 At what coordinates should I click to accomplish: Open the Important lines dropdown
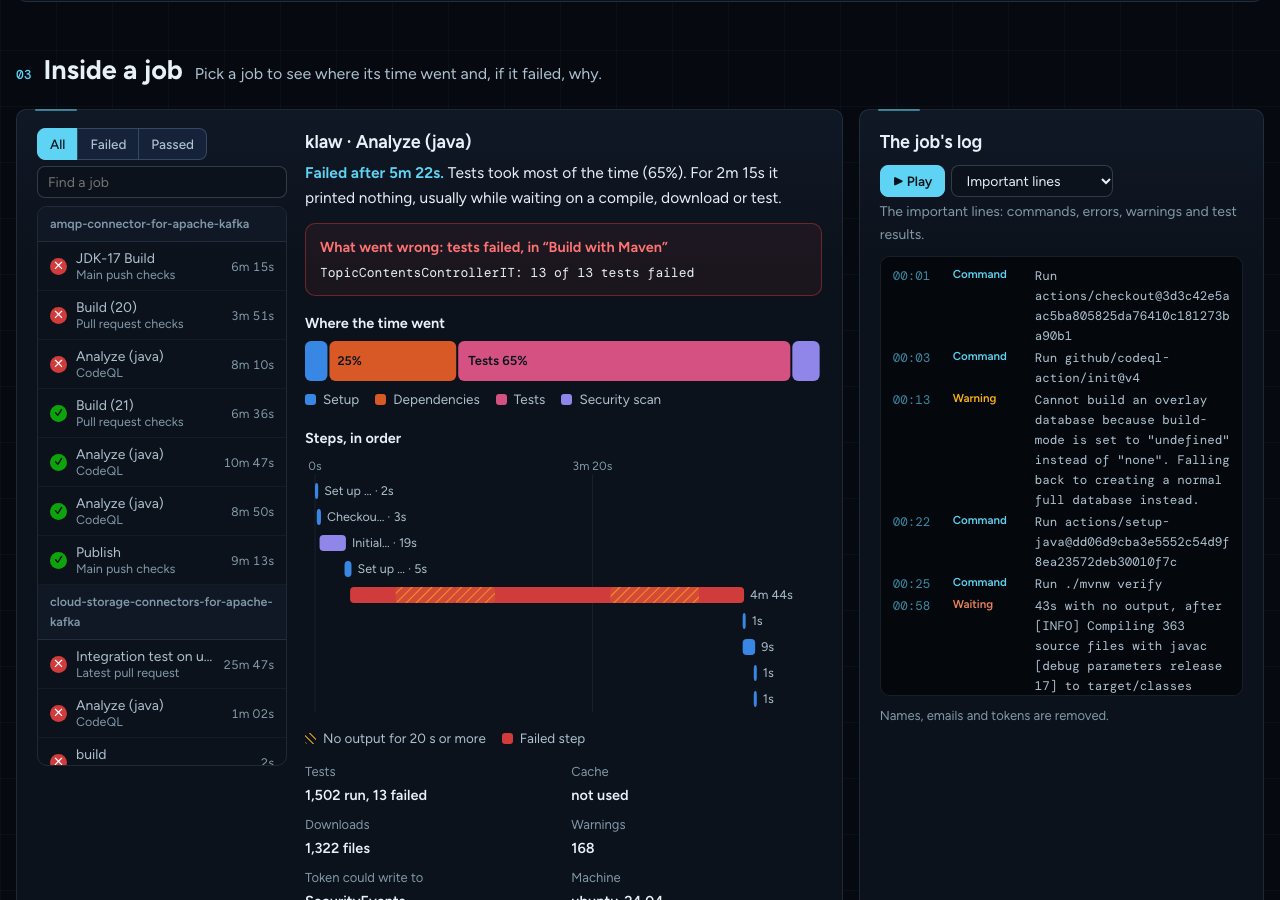(x=1032, y=181)
